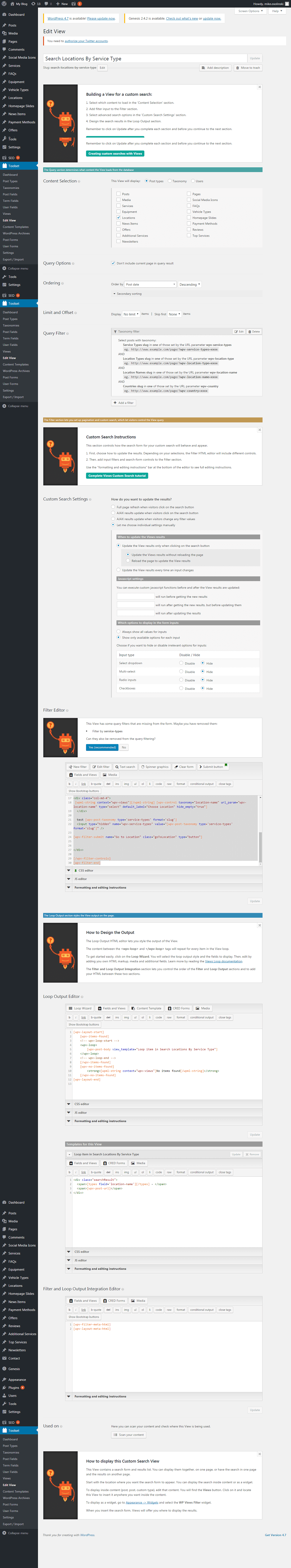This screenshot has height=1568, width=291.
Task: Open the Screen Options dropdown
Action: click(x=251, y=11)
